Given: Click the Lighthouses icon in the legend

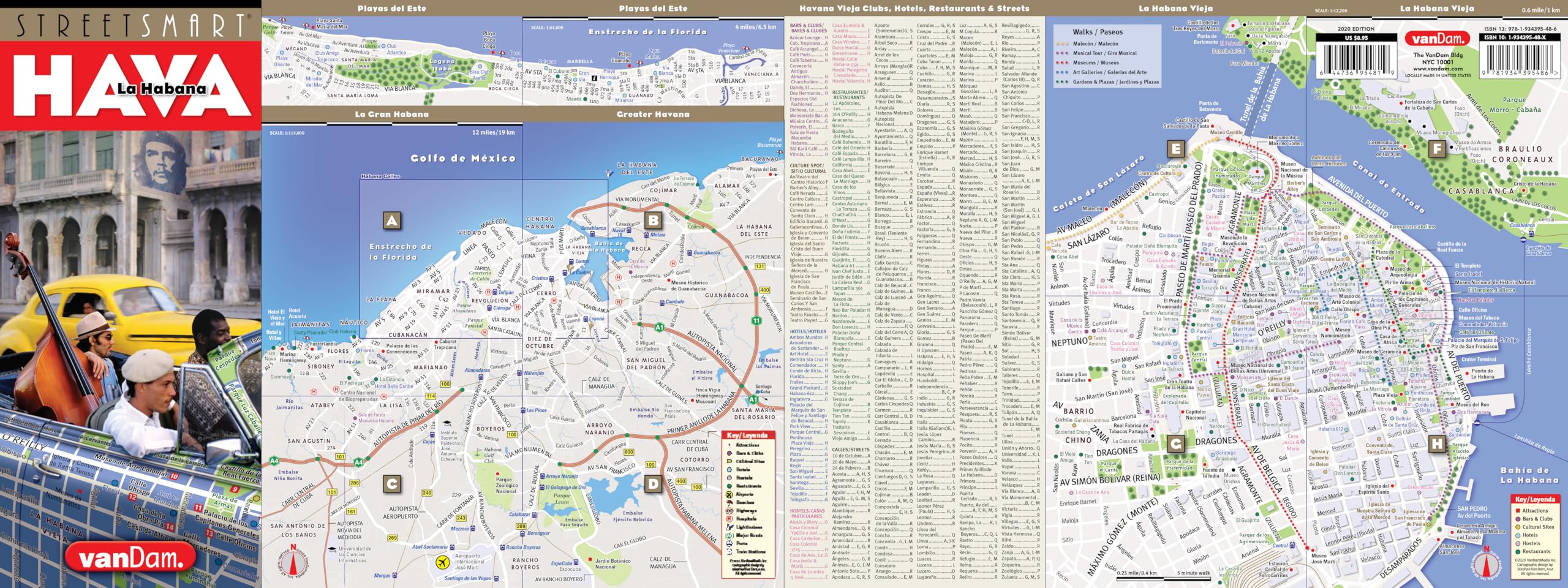Looking at the screenshot, I should point(729,526).
